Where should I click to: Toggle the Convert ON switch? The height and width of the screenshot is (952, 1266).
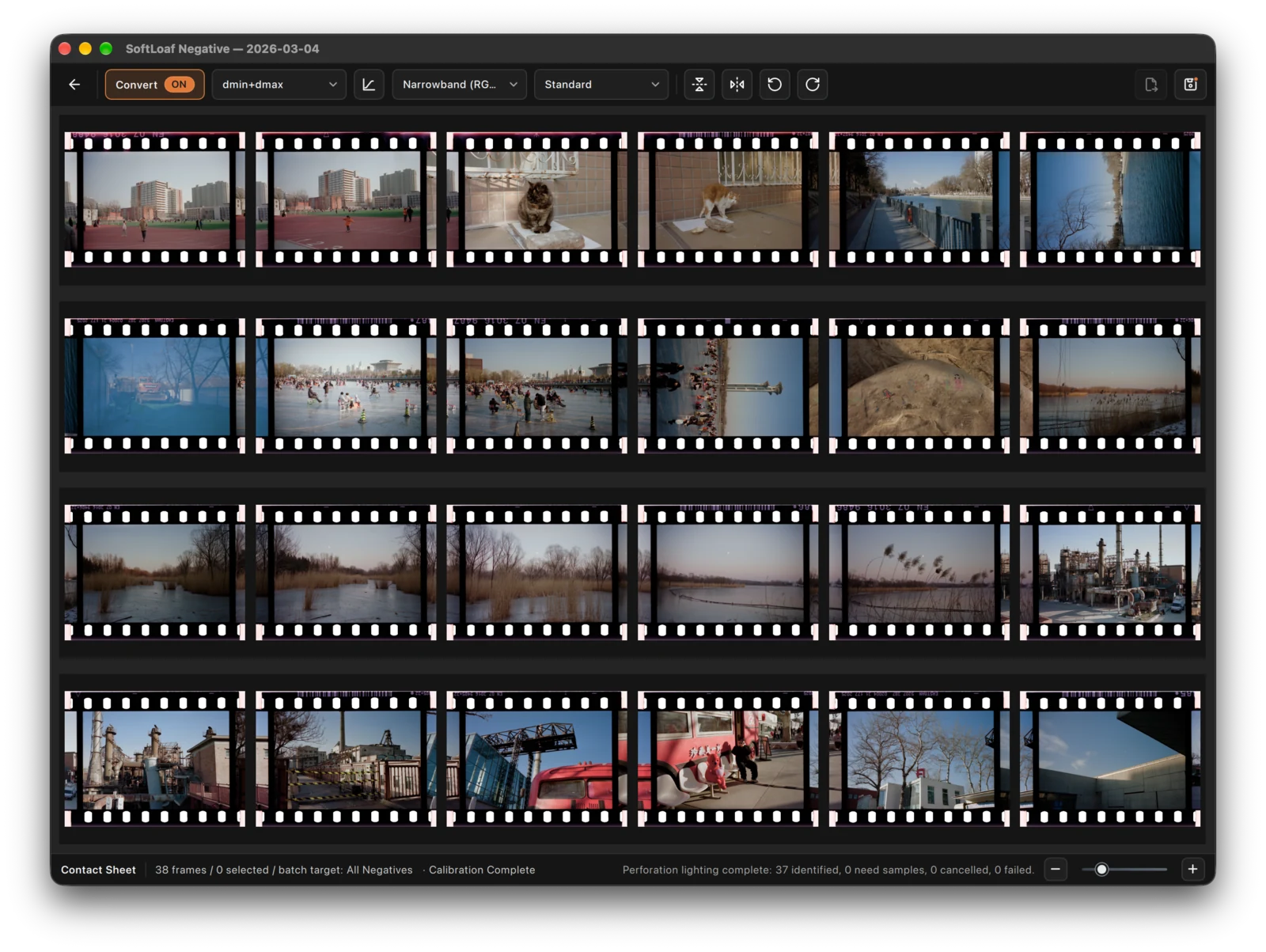[155, 85]
